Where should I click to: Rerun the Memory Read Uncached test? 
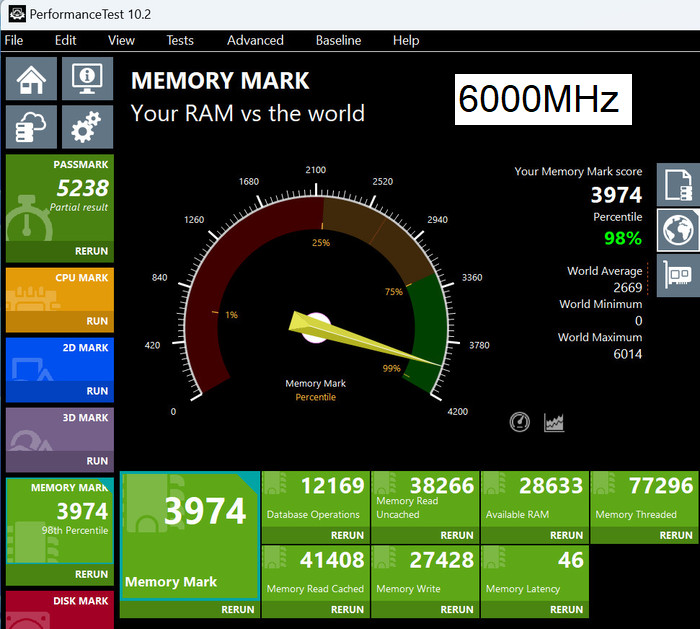pyautogui.click(x=456, y=535)
